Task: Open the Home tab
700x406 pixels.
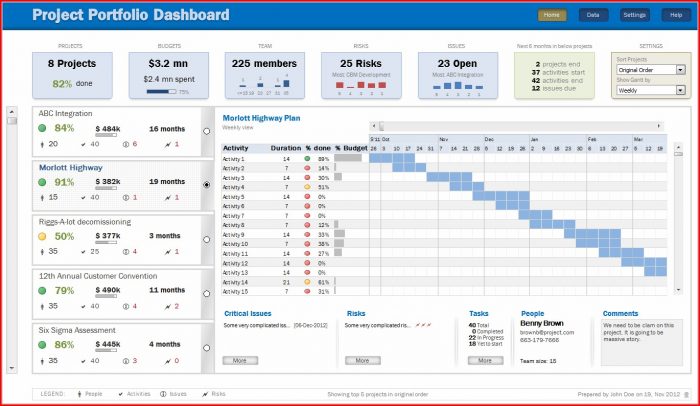Action: (552, 15)
